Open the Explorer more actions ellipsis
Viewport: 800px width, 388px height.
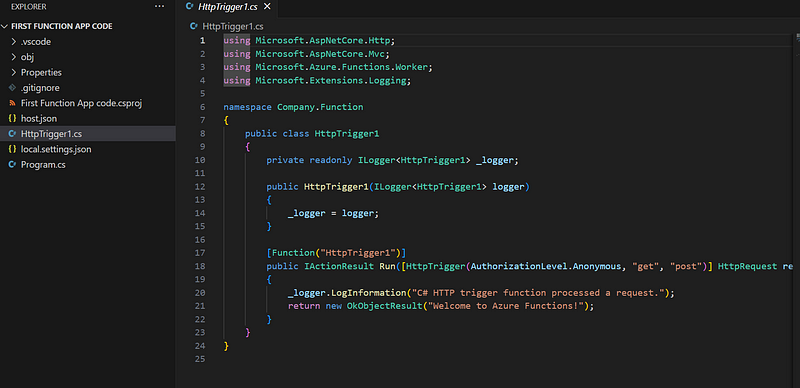(160, 7)
